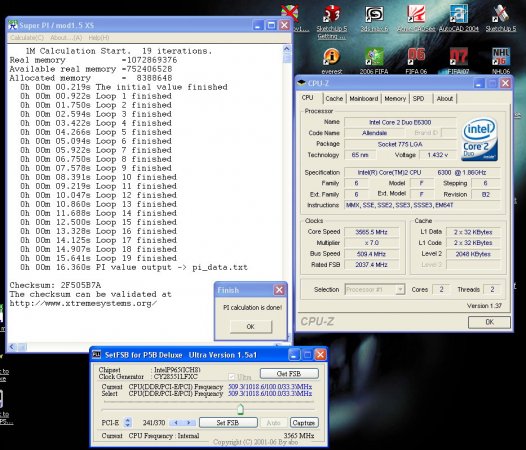Step frequency left with SetFSB arrow
This screenshot has width=526, height=450.
pos(176,422)
